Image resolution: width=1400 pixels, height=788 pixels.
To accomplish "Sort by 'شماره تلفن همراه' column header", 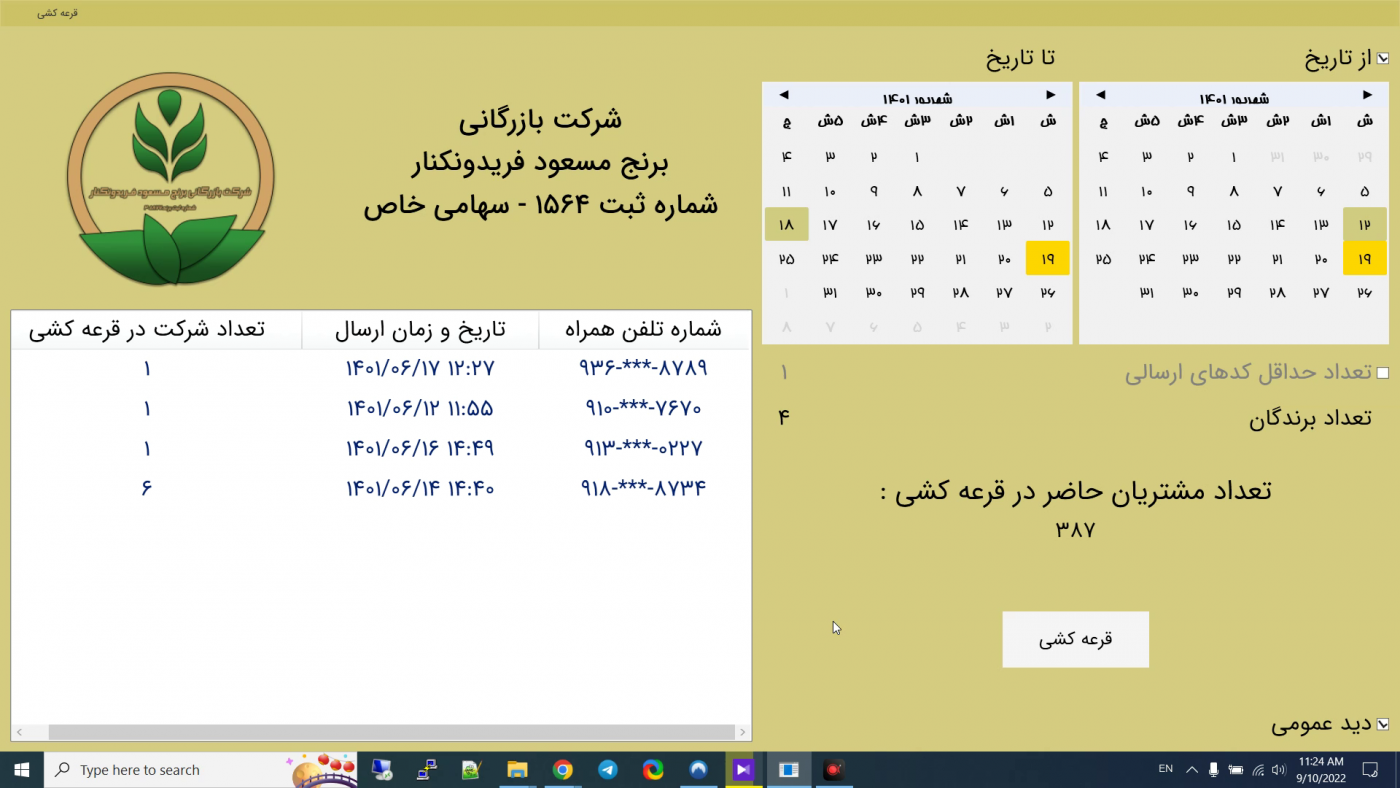I will pos(643,330).
